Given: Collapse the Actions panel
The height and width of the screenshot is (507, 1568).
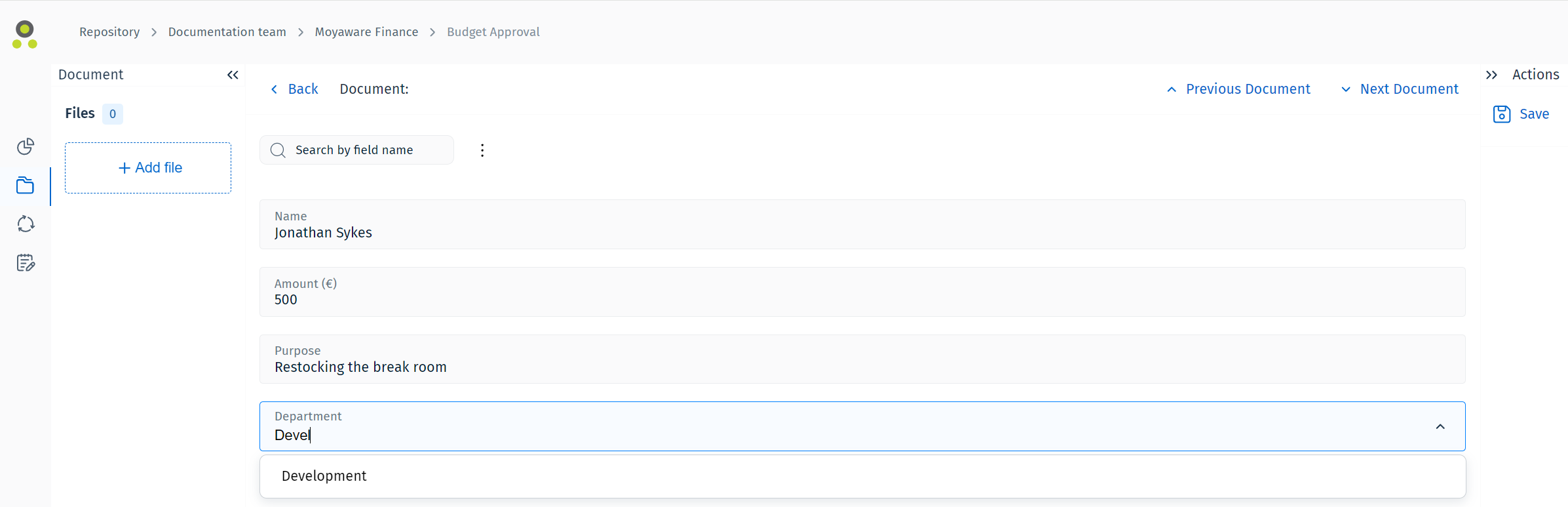Looking at the screenshot, I should click(1491, 75).
